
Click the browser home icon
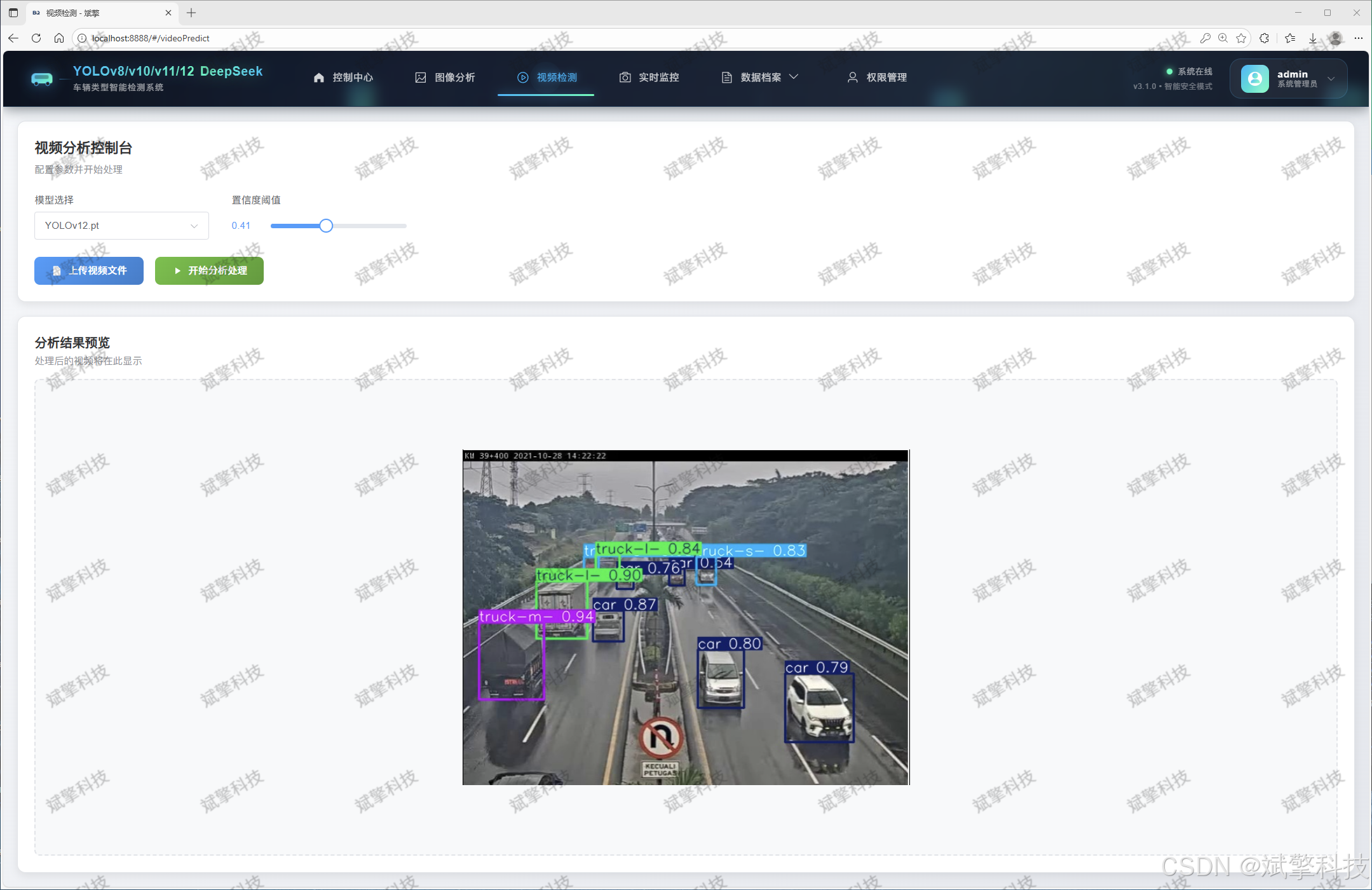point(59,38)
